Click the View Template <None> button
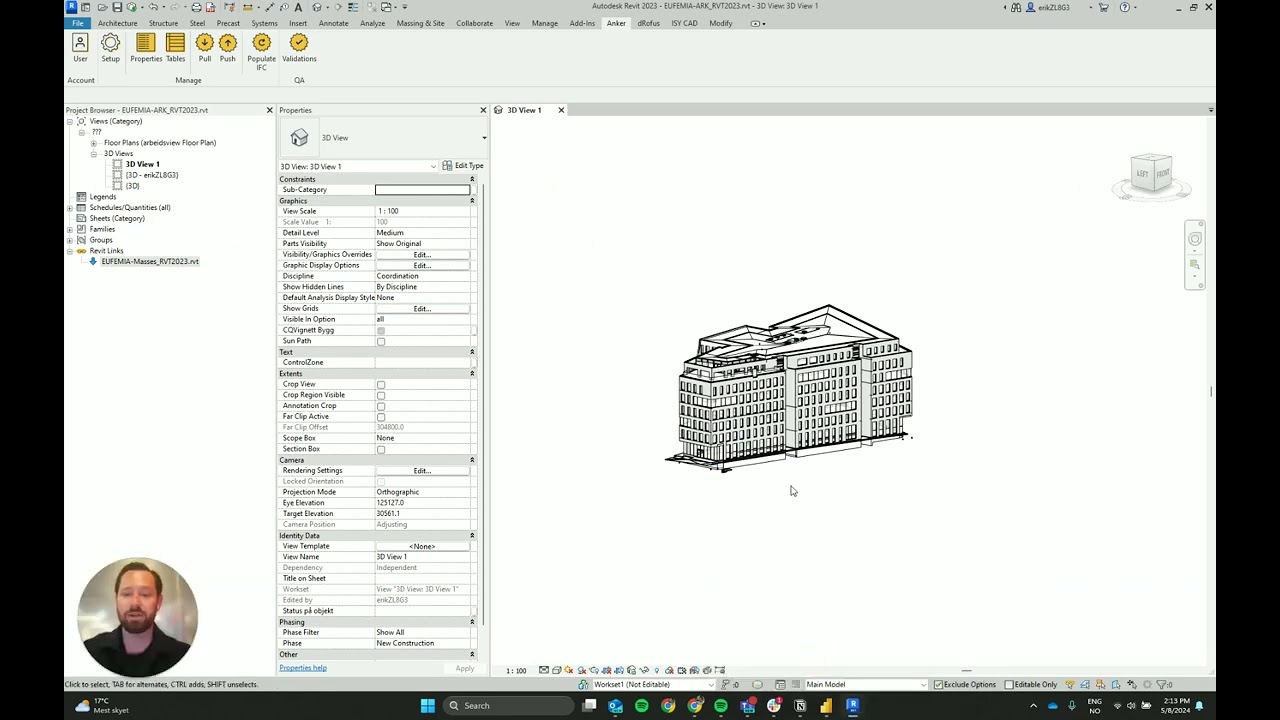This screenshot has width=1280, height=720. (x=422, y=547)
